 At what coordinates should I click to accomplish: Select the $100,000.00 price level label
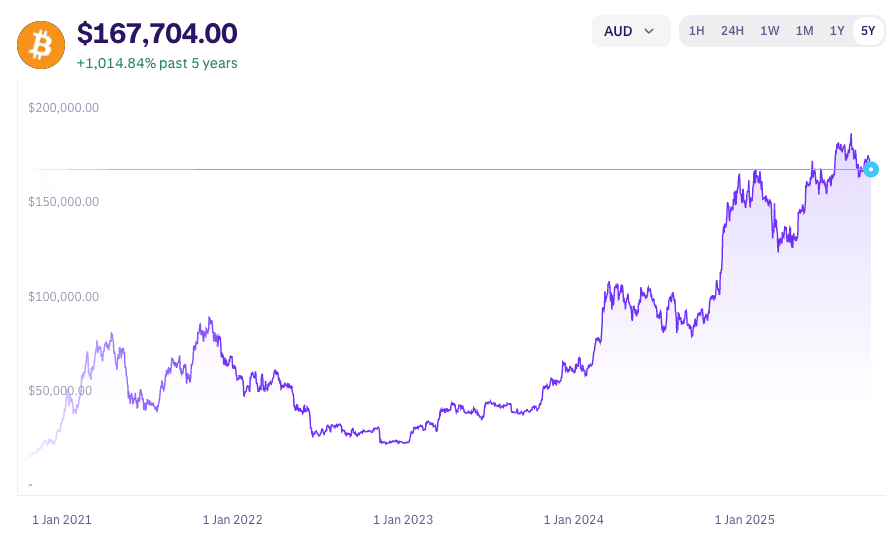(x=63, y=297)
